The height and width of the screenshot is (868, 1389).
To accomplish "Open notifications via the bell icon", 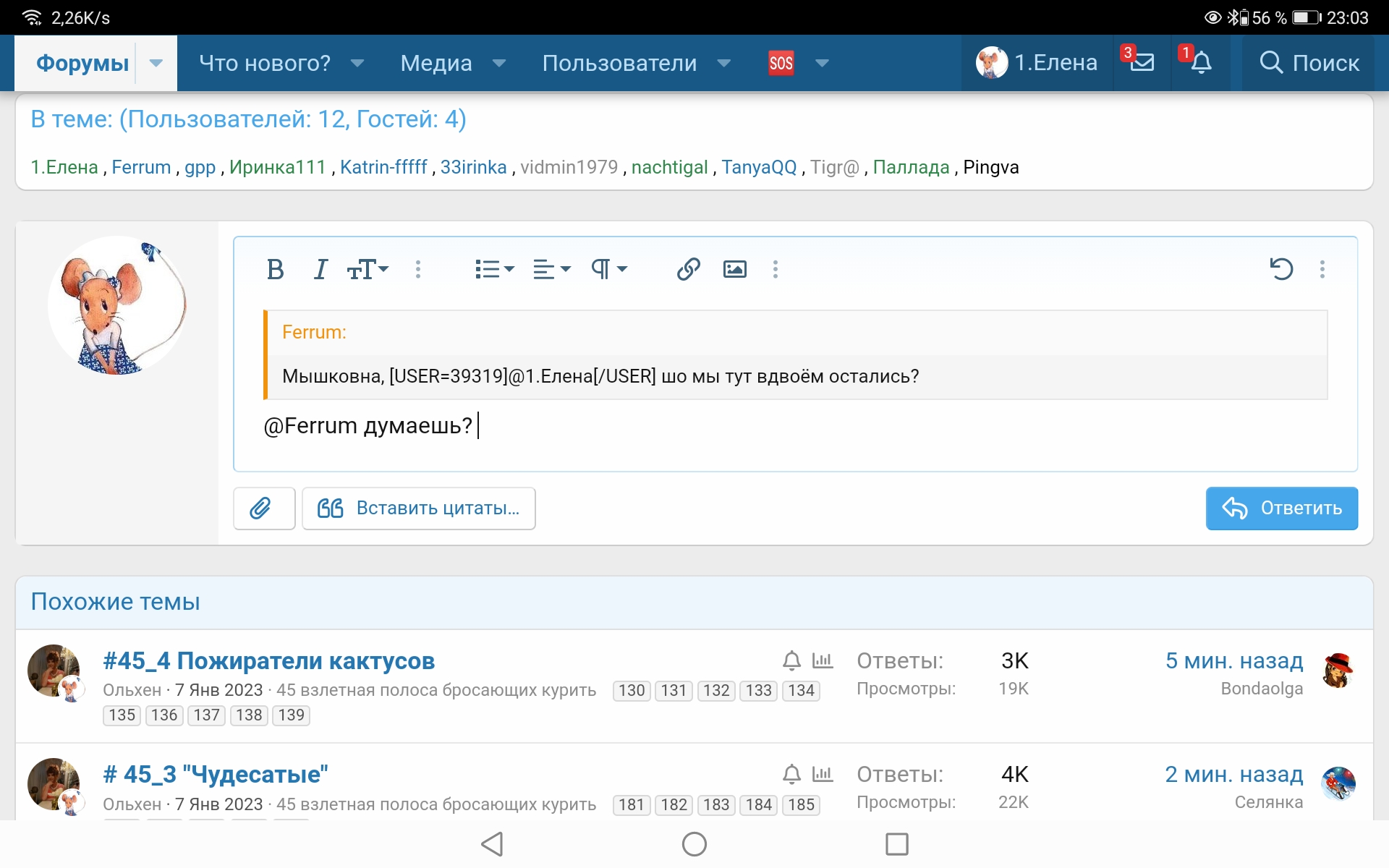I will pyautogui.click(x=1201, y=64).
